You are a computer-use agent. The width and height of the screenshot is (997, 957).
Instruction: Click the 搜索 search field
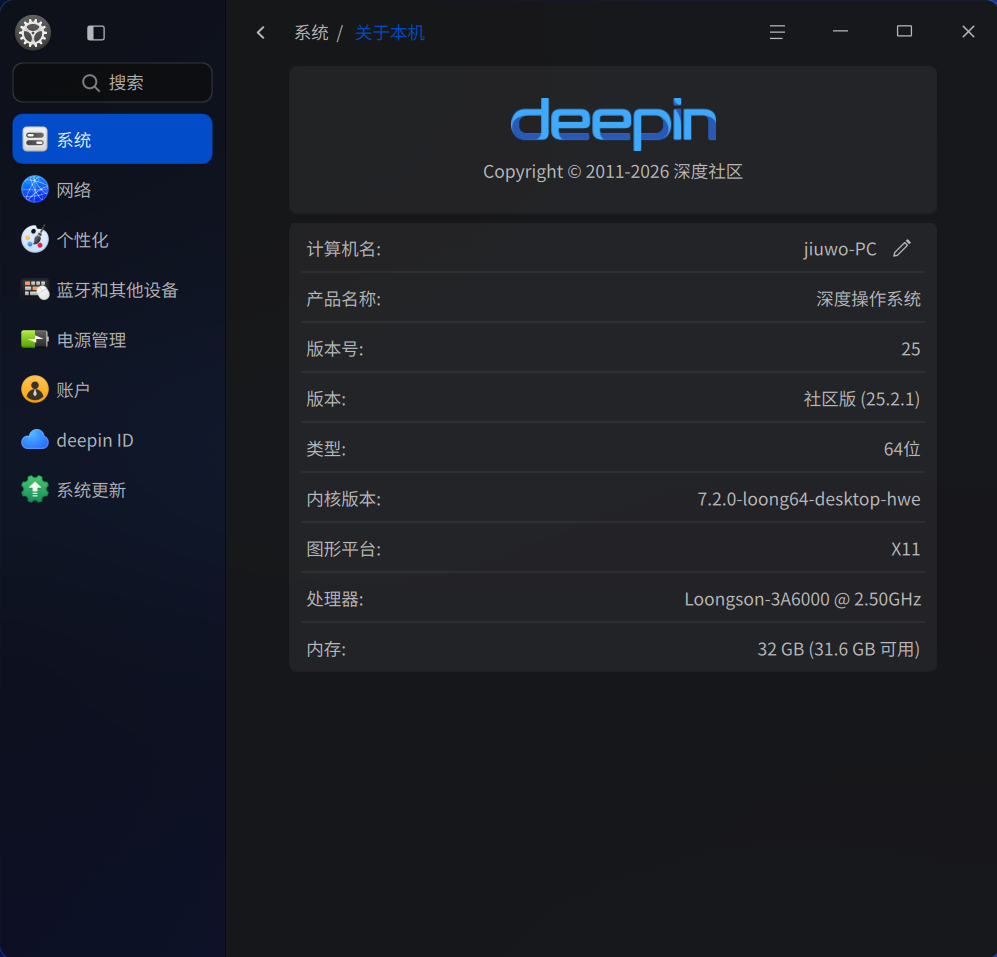[x=113, y=83]
